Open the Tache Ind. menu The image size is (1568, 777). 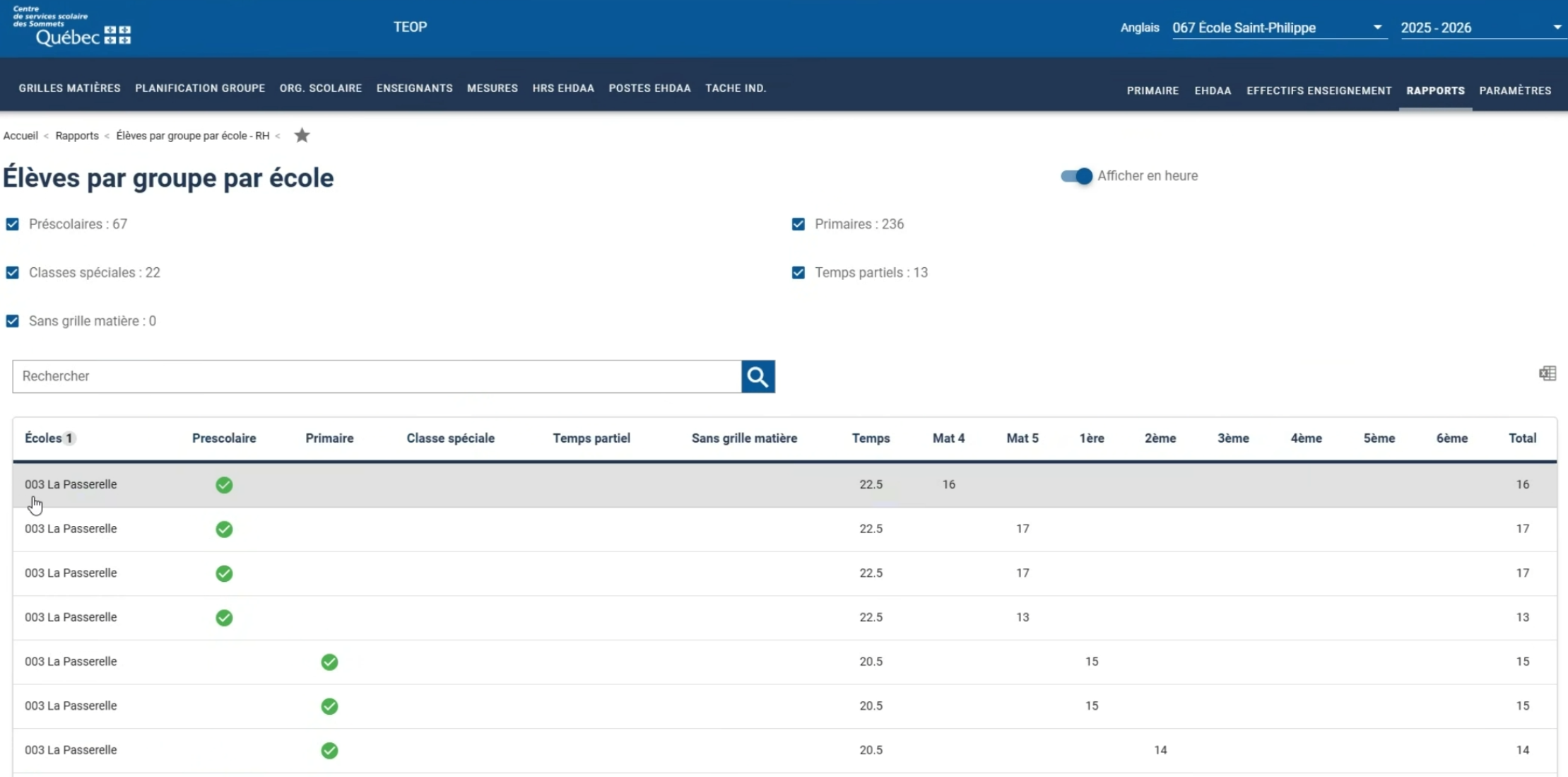coord(736,88)
